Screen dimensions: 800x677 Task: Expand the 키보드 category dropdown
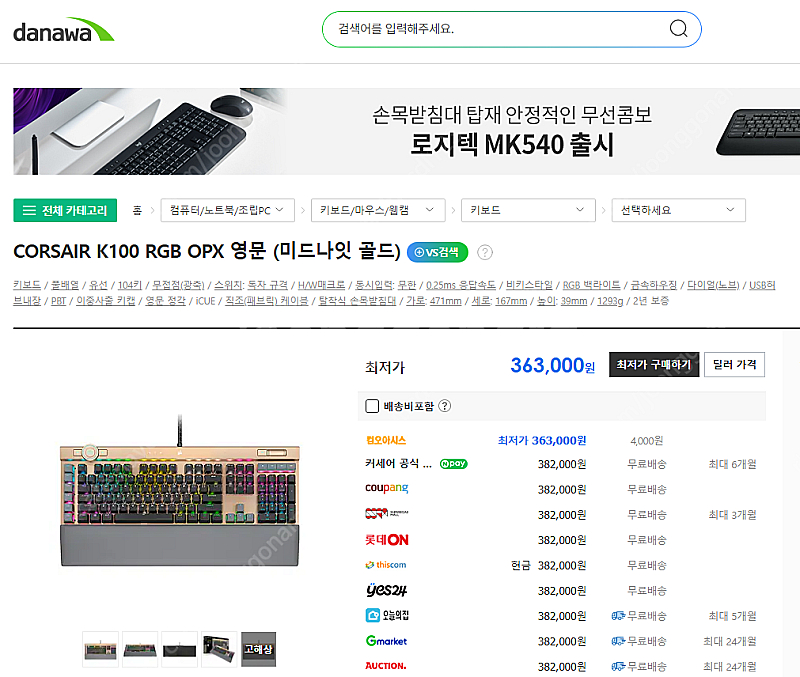(x=528, y=210)
